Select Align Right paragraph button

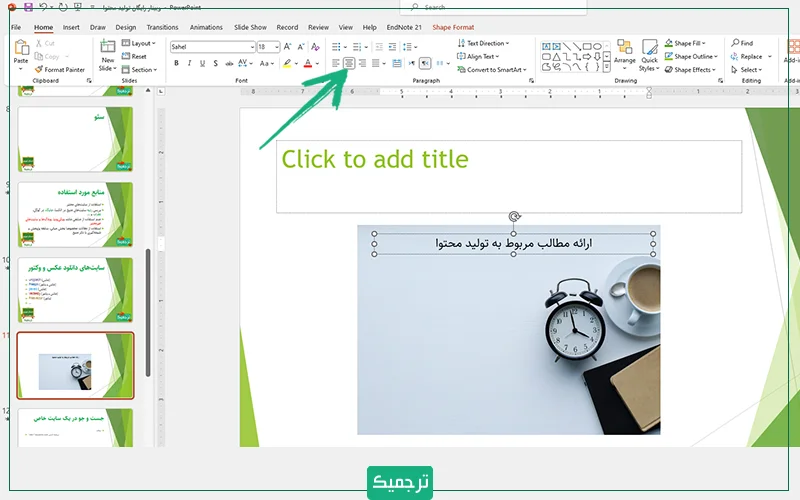coord(362,63)
